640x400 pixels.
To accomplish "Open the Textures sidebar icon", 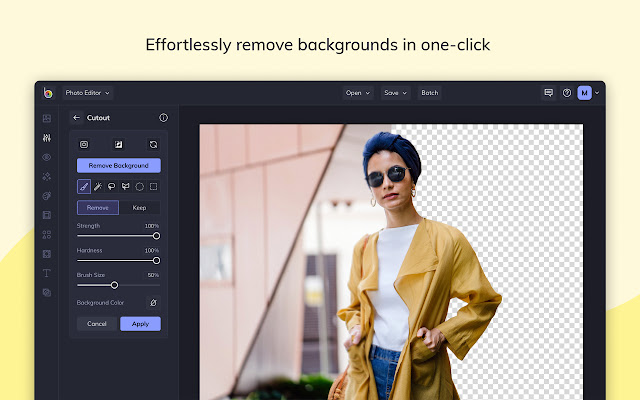I will (x=47, y=292).
